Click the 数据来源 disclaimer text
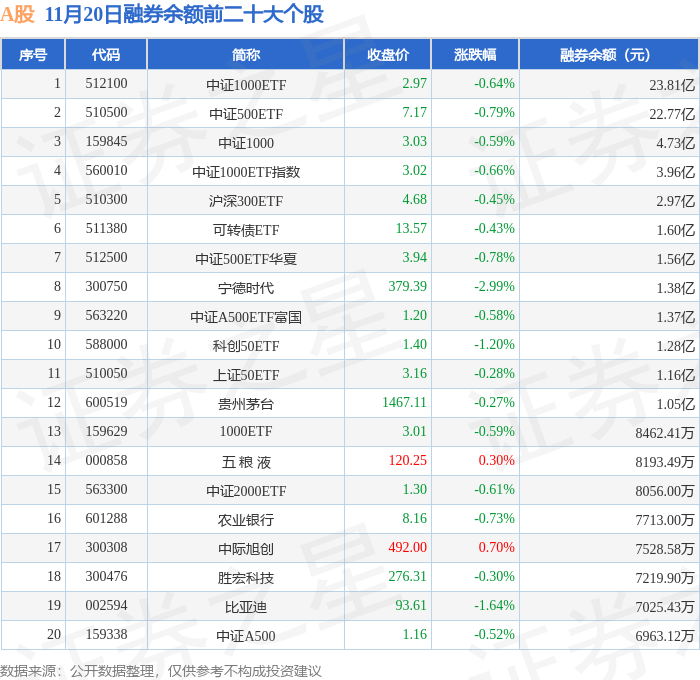Image resolution: width=700 pixels, height=680 pixels. pos(161,671)
